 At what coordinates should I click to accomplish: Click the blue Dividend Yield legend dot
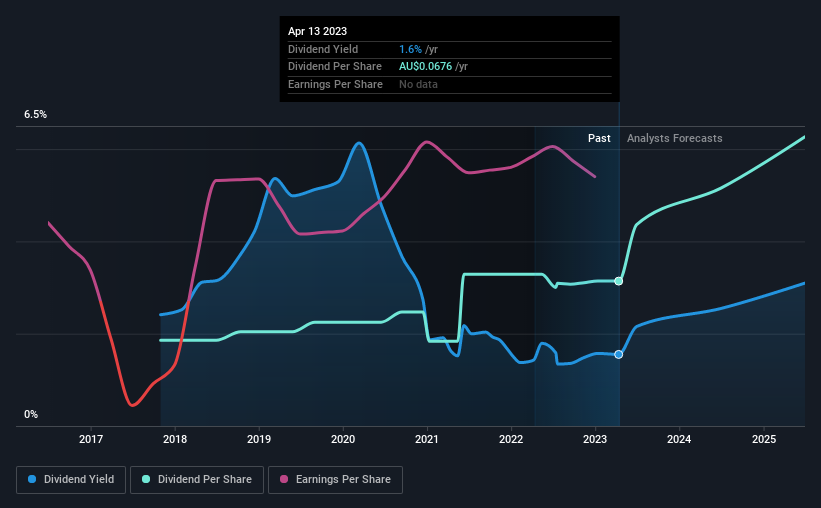click(32, 479)
